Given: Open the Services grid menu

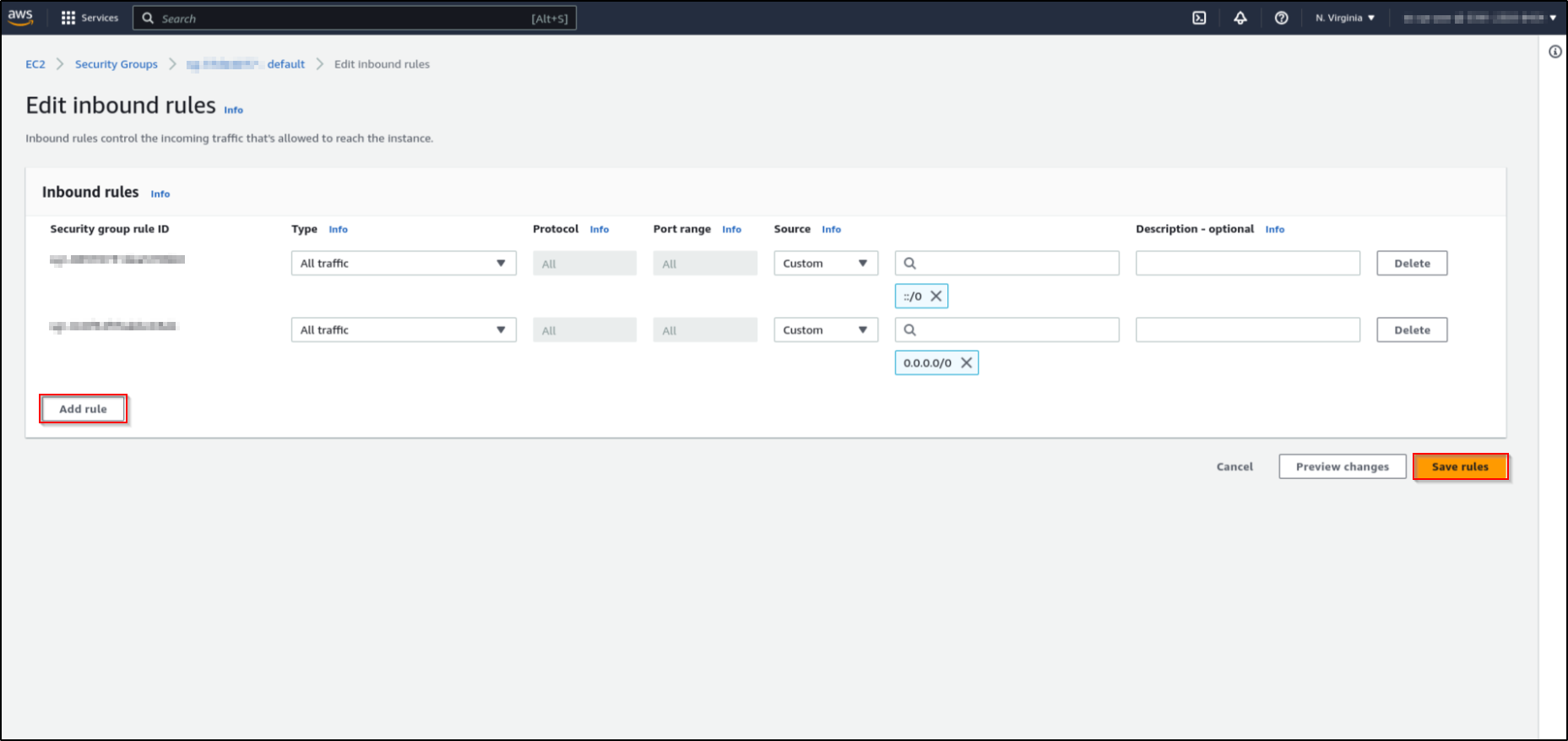Looking at the screenshot, I should click(90, 18).
